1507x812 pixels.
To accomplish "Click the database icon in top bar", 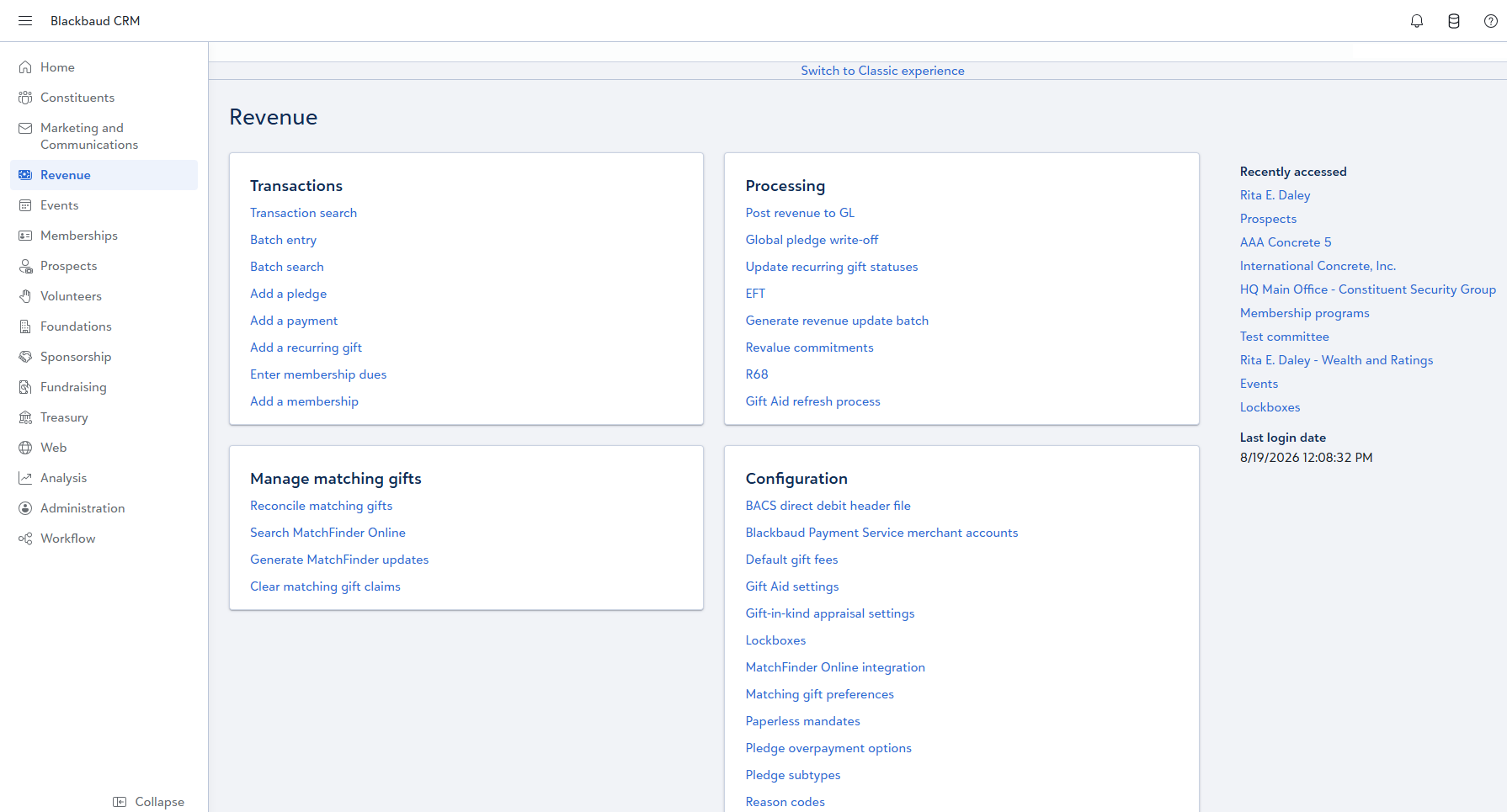I will coord(1454,21).
